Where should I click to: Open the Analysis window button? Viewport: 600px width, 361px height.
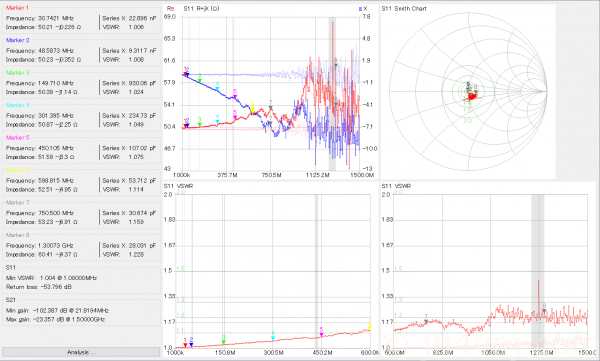tap(81, 352)
